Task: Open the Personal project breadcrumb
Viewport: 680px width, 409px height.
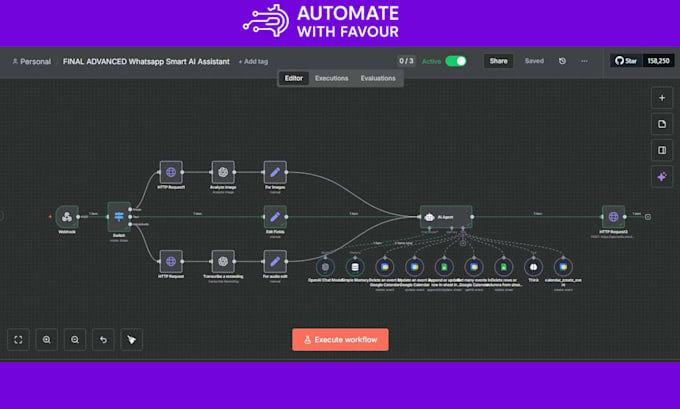Action: point(32,62)
